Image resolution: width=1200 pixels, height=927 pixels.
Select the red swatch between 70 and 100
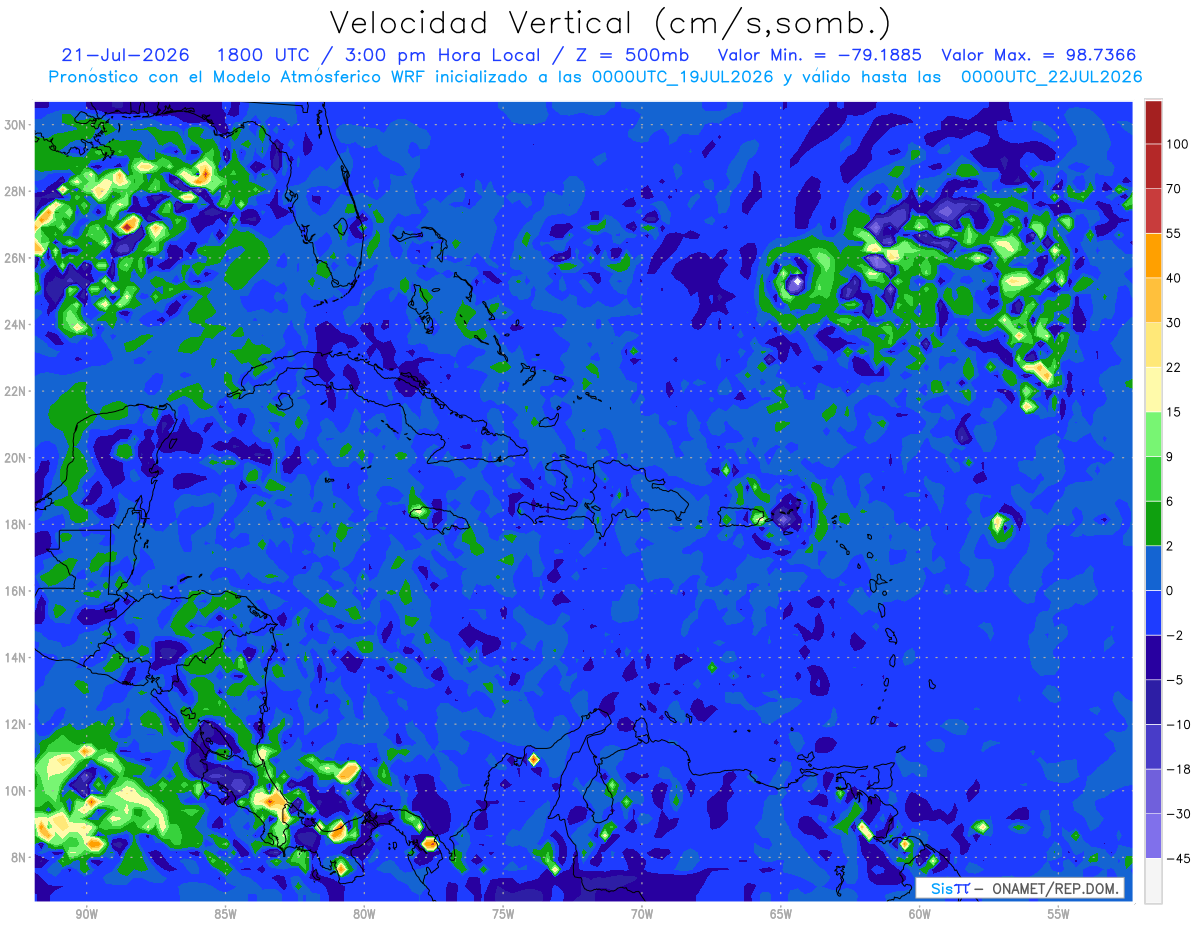1153,166
